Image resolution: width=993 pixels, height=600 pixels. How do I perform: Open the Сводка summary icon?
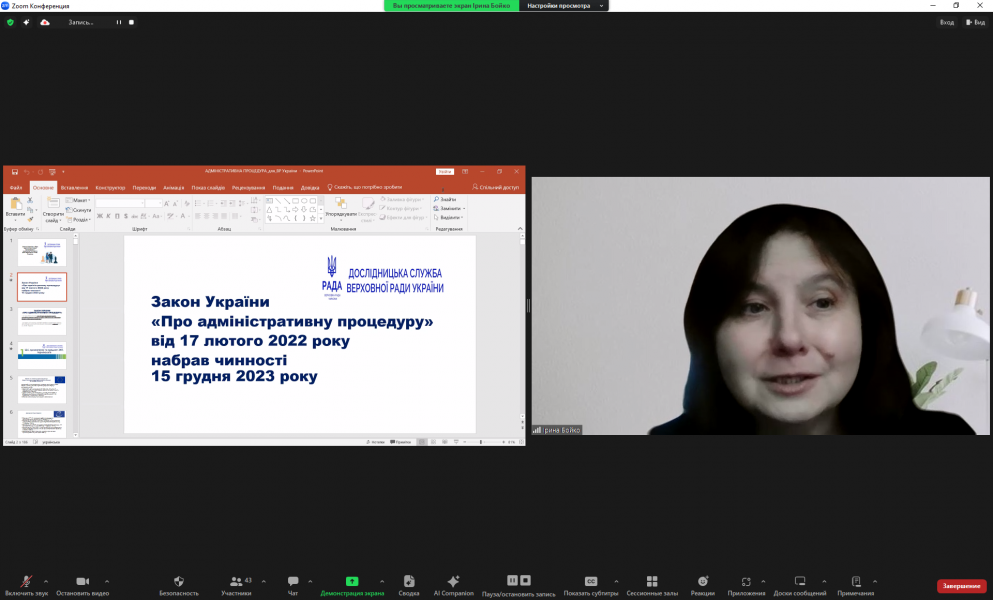pyautogui.click(x=409, y=582)
